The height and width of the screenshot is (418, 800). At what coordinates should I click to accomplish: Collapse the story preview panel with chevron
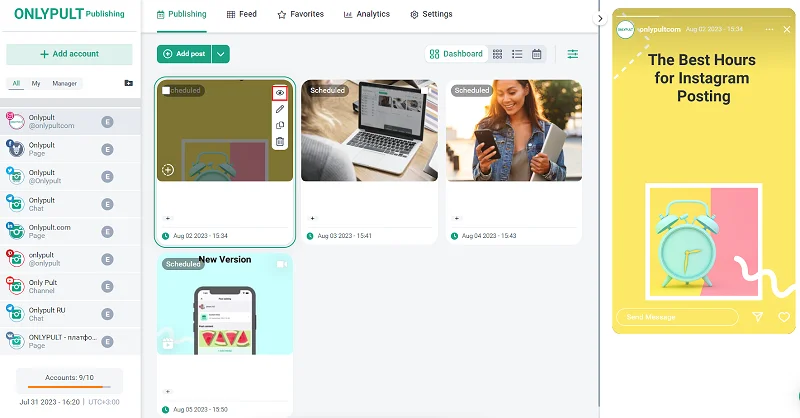click(600, 18)
